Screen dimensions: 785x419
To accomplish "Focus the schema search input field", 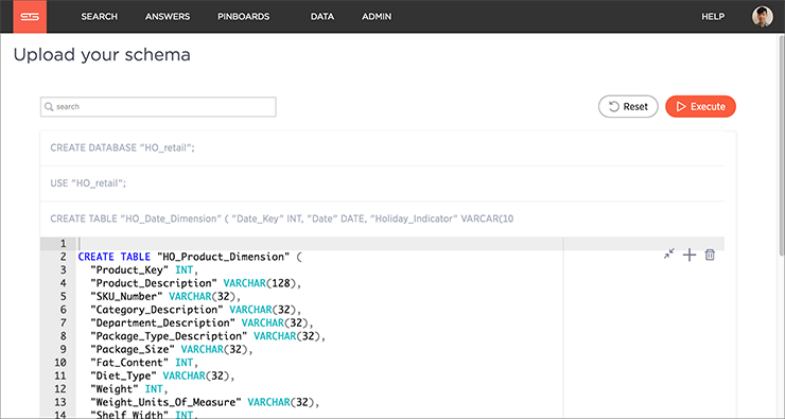I will [x=160, y=107].
